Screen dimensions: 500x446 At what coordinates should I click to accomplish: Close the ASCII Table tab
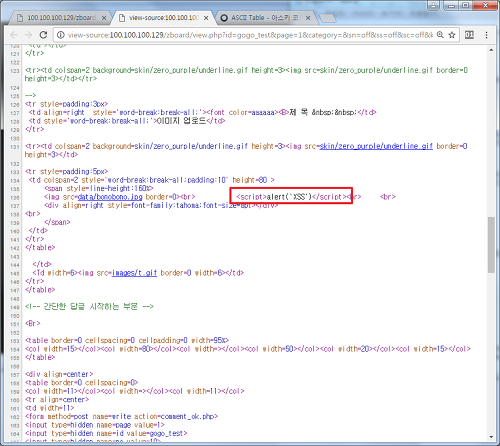(308, 18)
